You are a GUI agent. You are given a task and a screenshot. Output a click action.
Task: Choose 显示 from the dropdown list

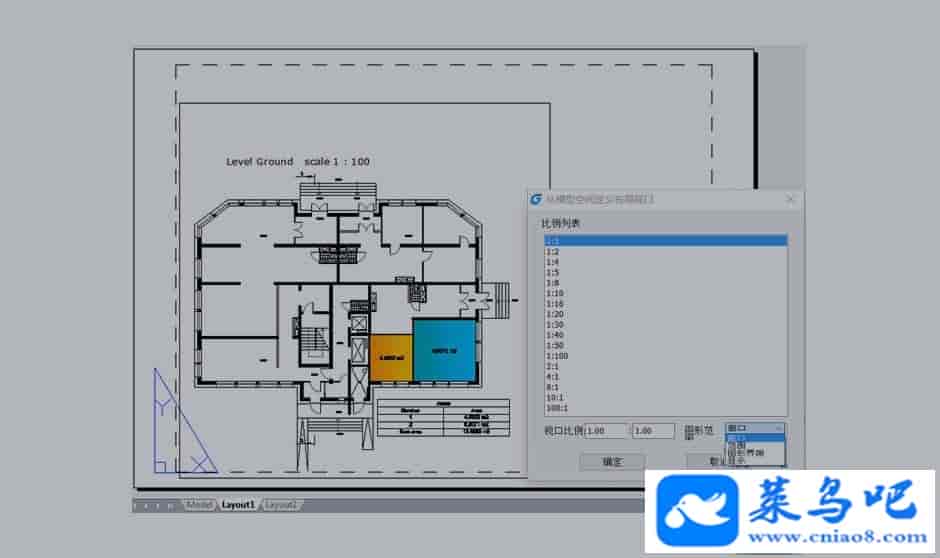[x=738, y=462]
